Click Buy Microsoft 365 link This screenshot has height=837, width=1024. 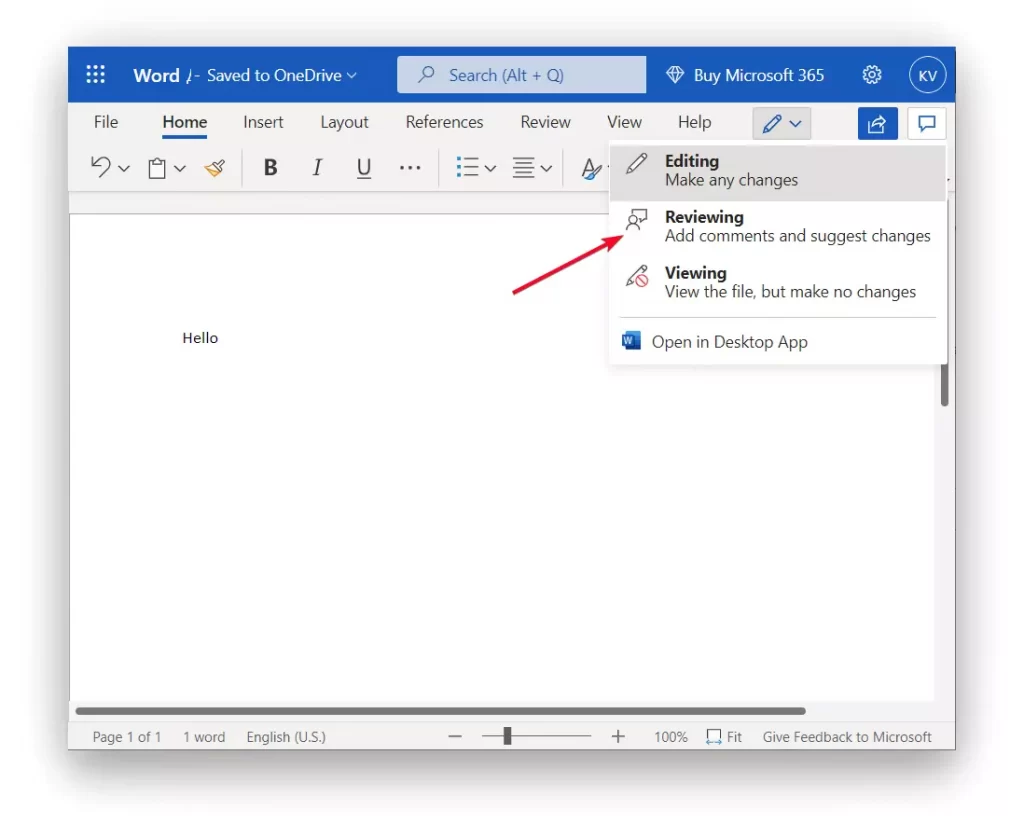pyautogui.click(x=745, y=75)
